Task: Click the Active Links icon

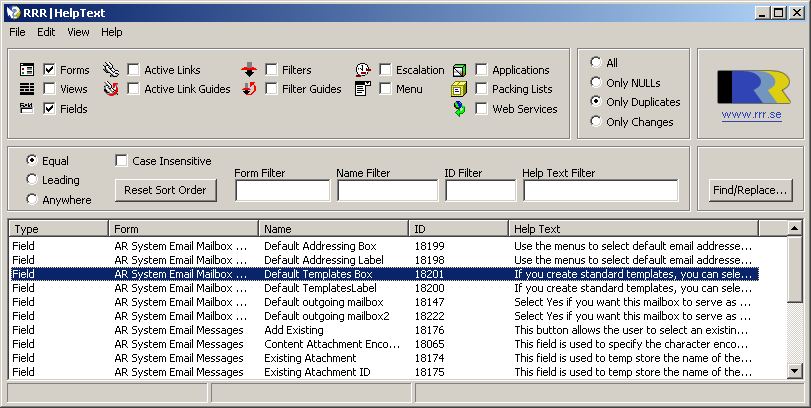Action: tap(111, 70)
